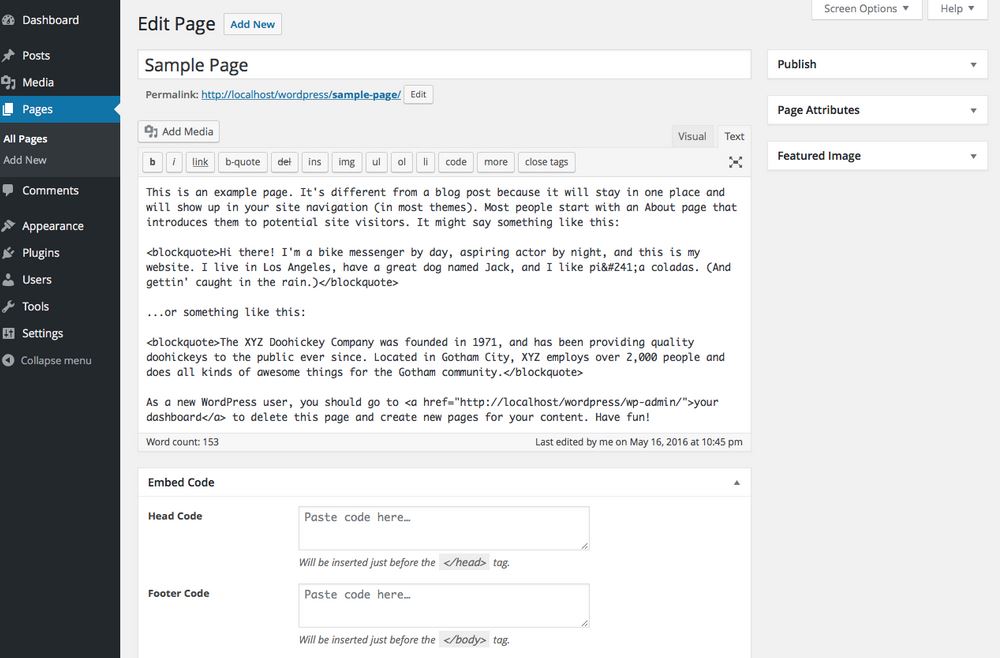Open the Settings menu label
1000x658 pixels.
43,333
